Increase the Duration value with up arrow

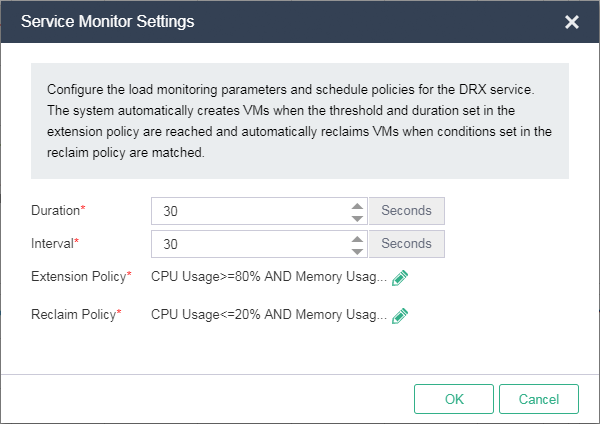click(x=357, y=206)
